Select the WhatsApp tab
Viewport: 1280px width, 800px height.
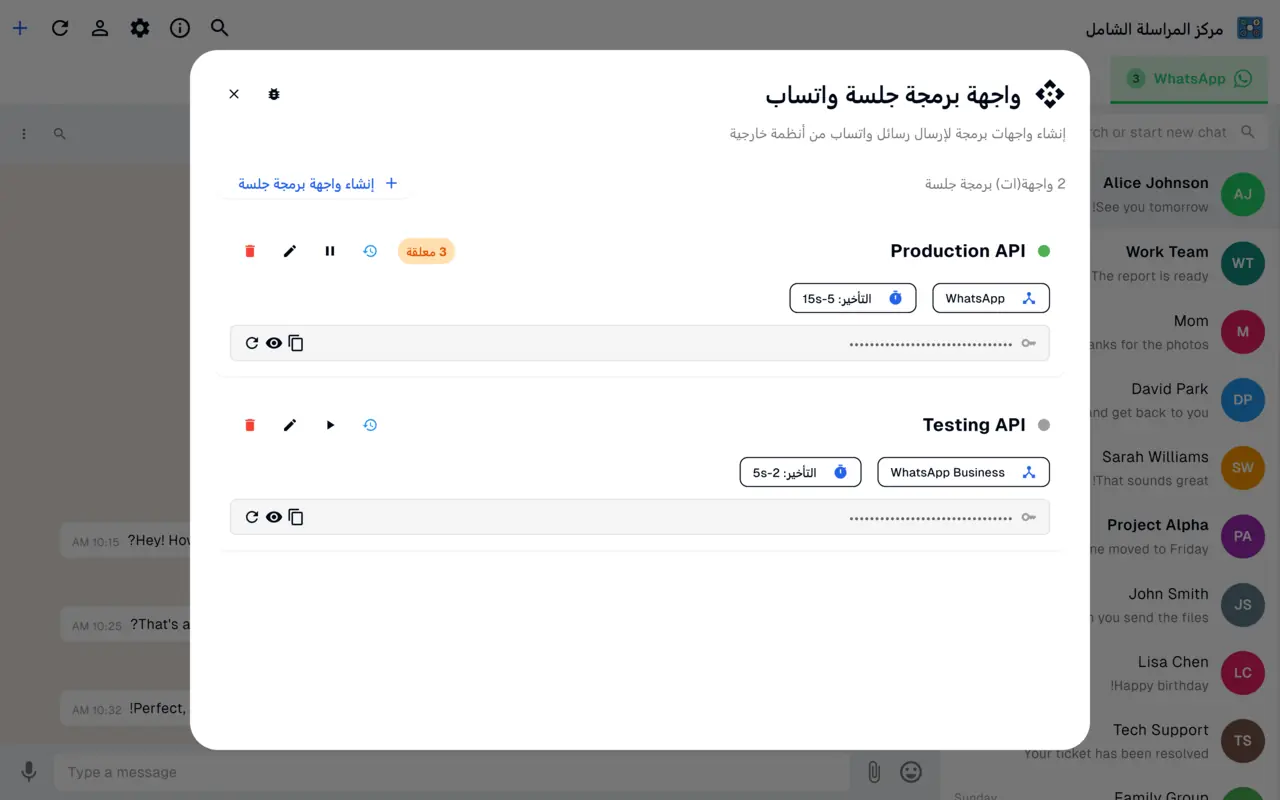pyautogui.click(x=1189, y=79)
